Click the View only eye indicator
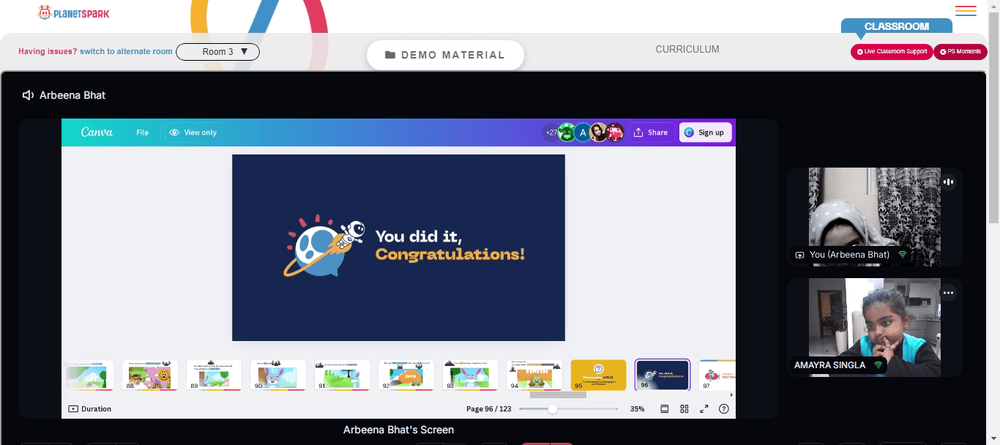 (x=193, y=133)
